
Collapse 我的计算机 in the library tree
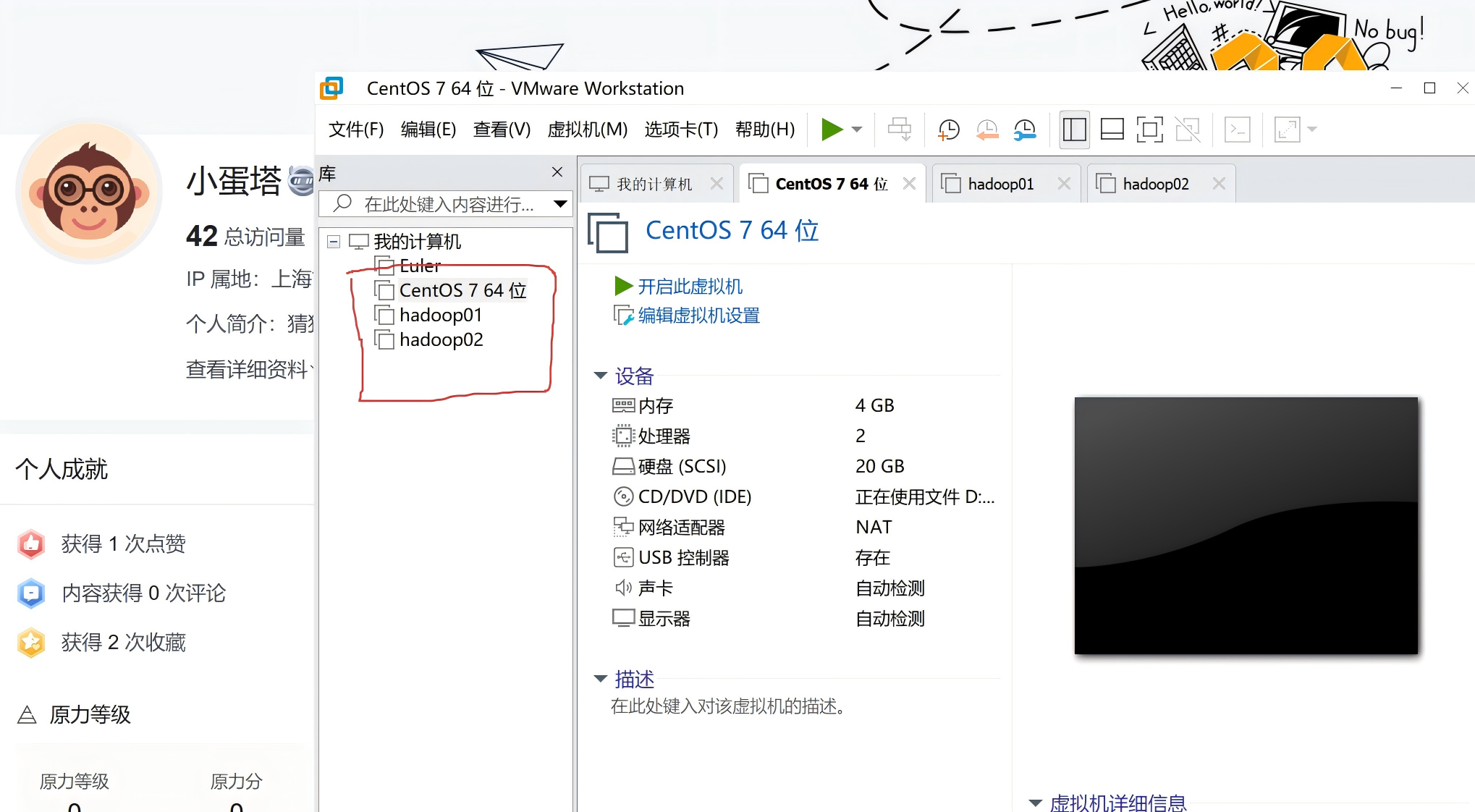pyautogui.click(x=334, y=241)
